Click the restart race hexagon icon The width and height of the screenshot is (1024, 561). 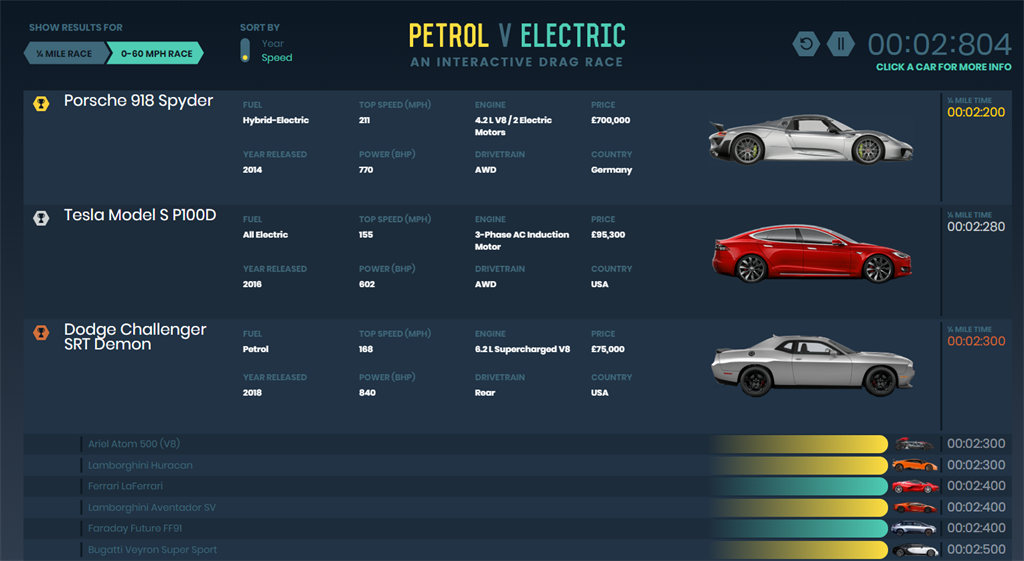pyautogui.click(x=806, y=44)
